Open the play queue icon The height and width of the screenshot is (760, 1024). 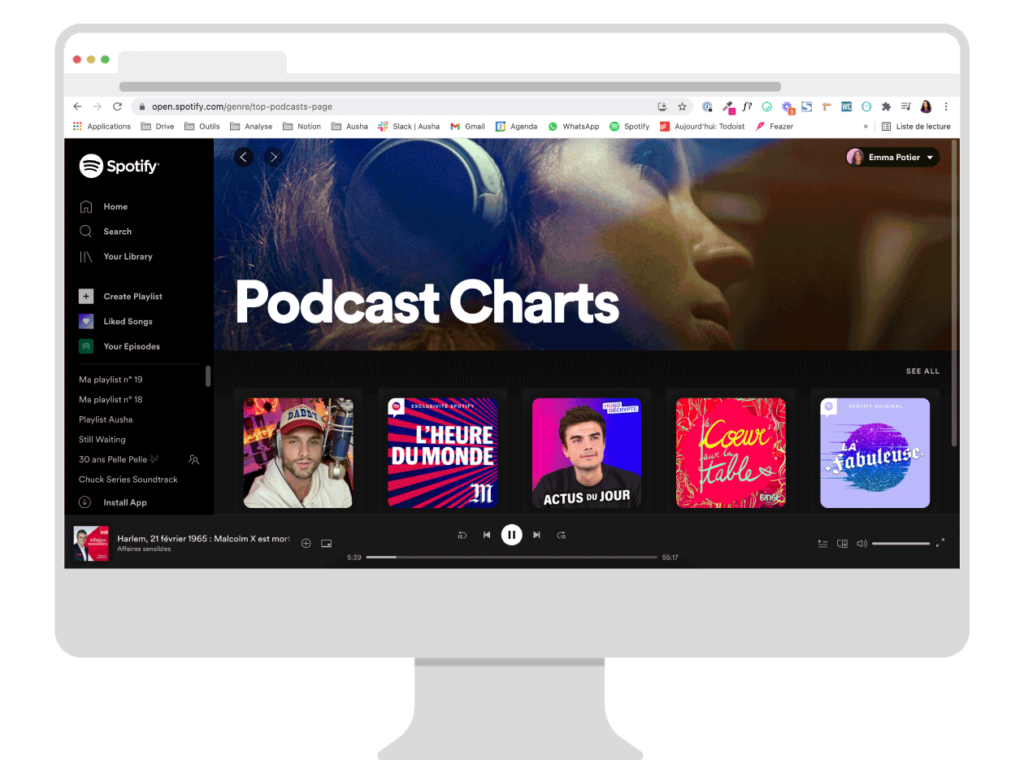[x=823, y=543]
